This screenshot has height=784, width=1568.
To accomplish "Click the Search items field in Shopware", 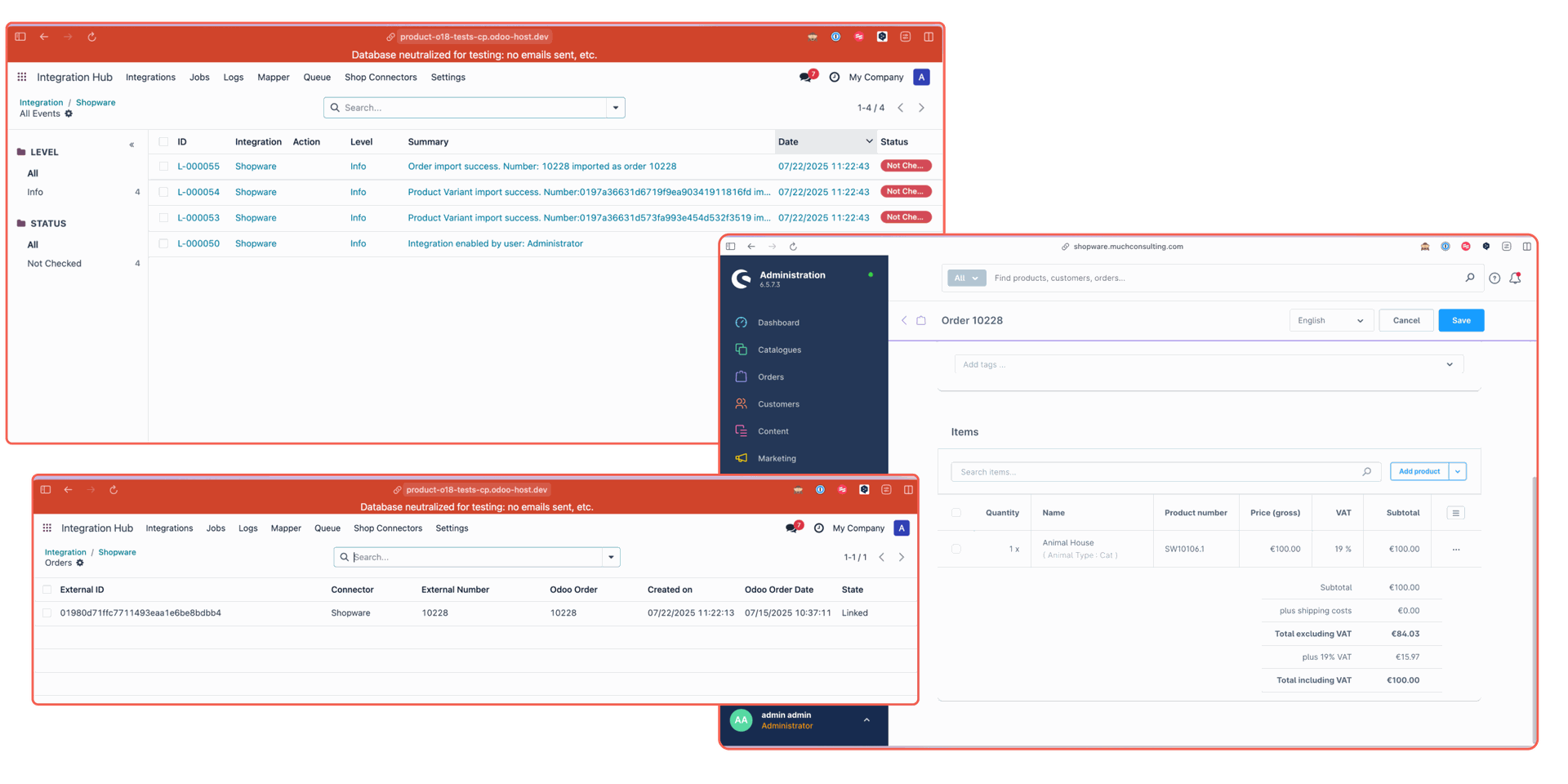I will 1165,472.
